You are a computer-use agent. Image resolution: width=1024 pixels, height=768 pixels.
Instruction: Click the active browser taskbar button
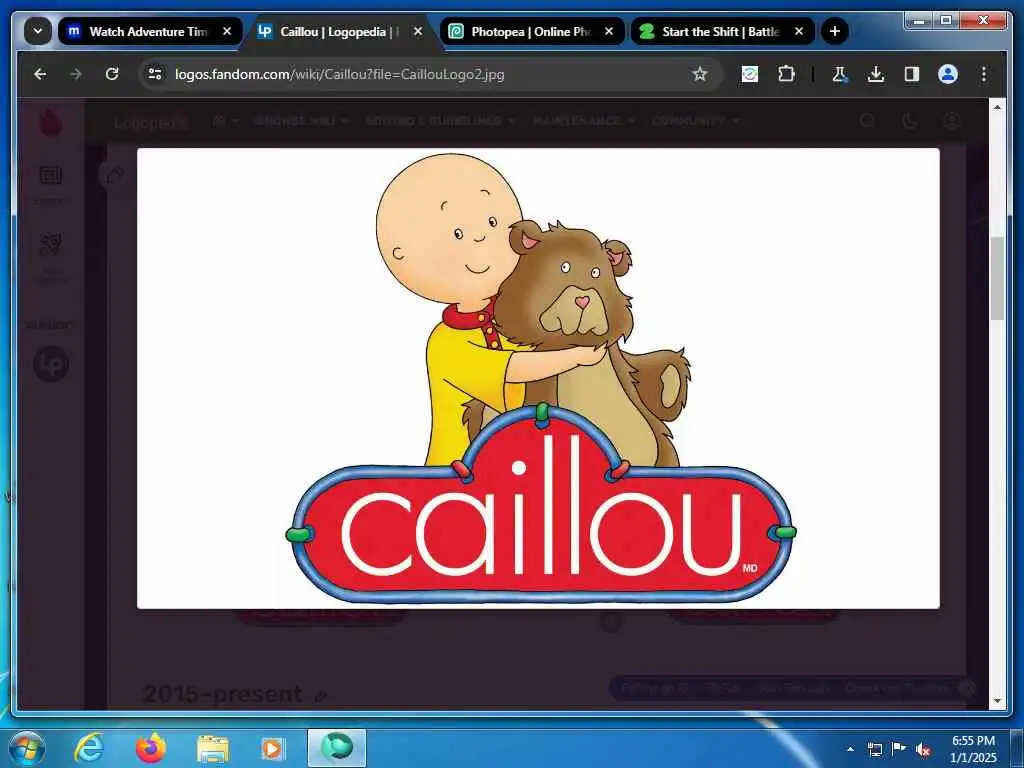click(337, 748)
